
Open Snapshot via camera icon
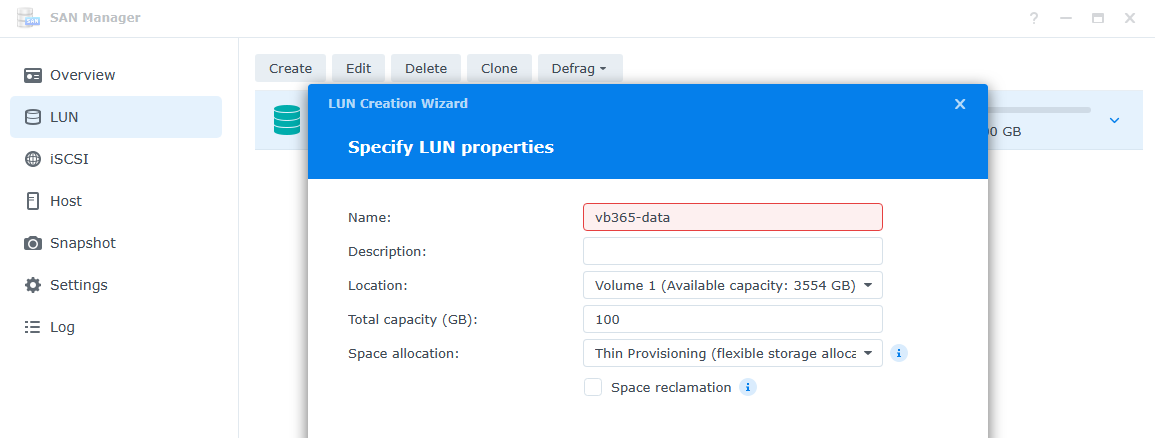pyautogui.click(x=33, y=243)
